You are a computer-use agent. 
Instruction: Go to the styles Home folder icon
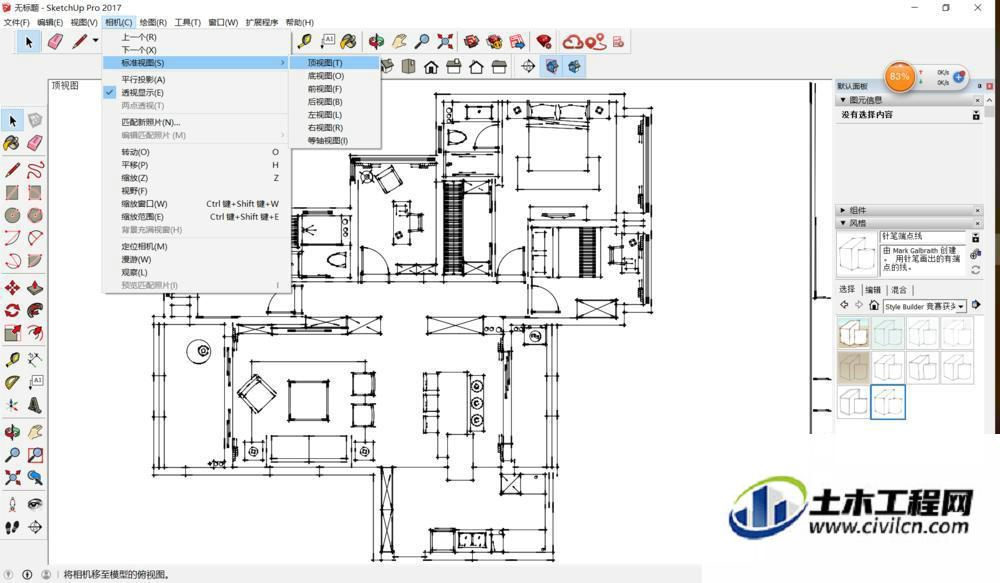[x=874, y=306]
